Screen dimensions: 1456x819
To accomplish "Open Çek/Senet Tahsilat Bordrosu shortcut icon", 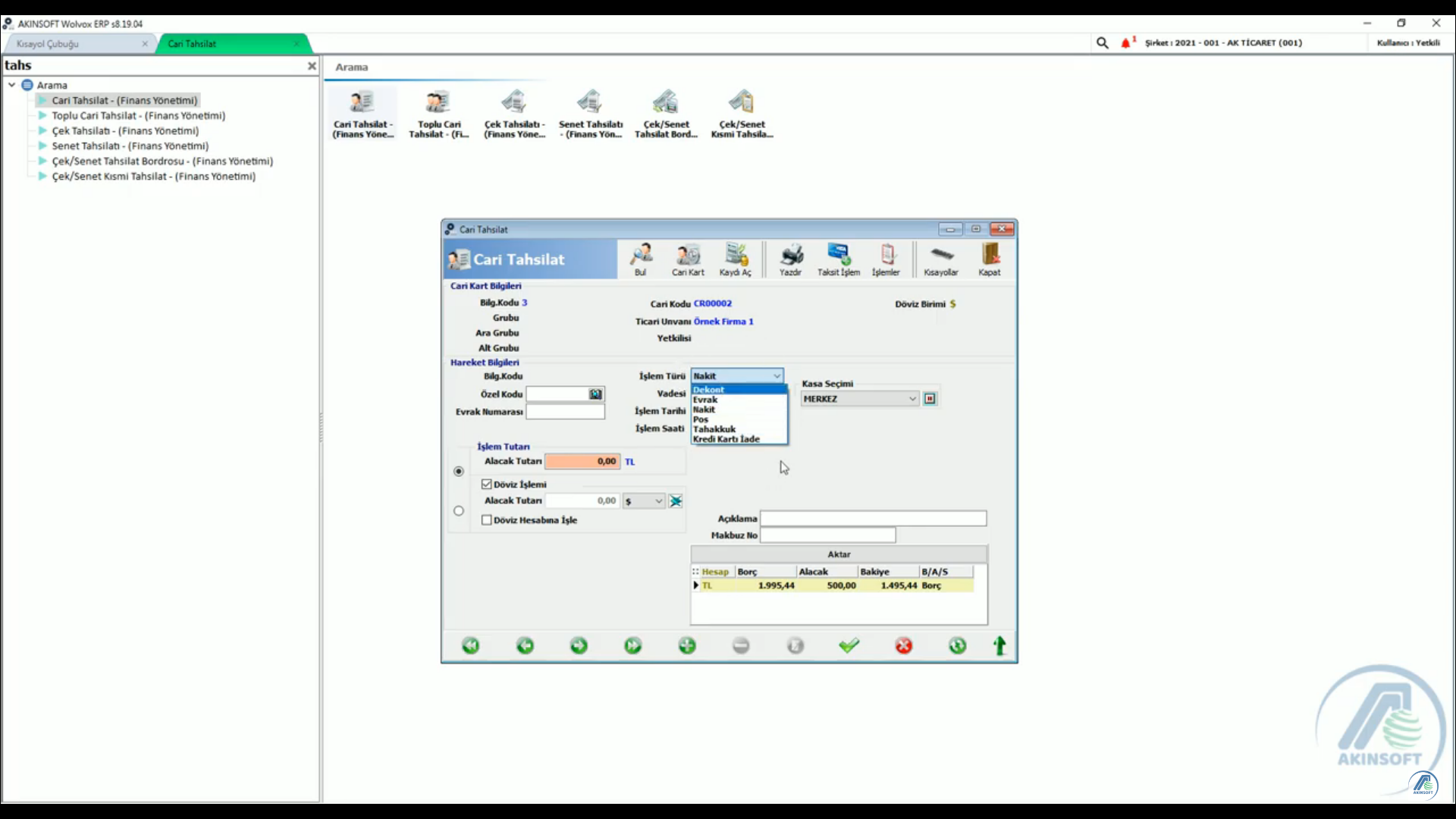I will (666, 115).
